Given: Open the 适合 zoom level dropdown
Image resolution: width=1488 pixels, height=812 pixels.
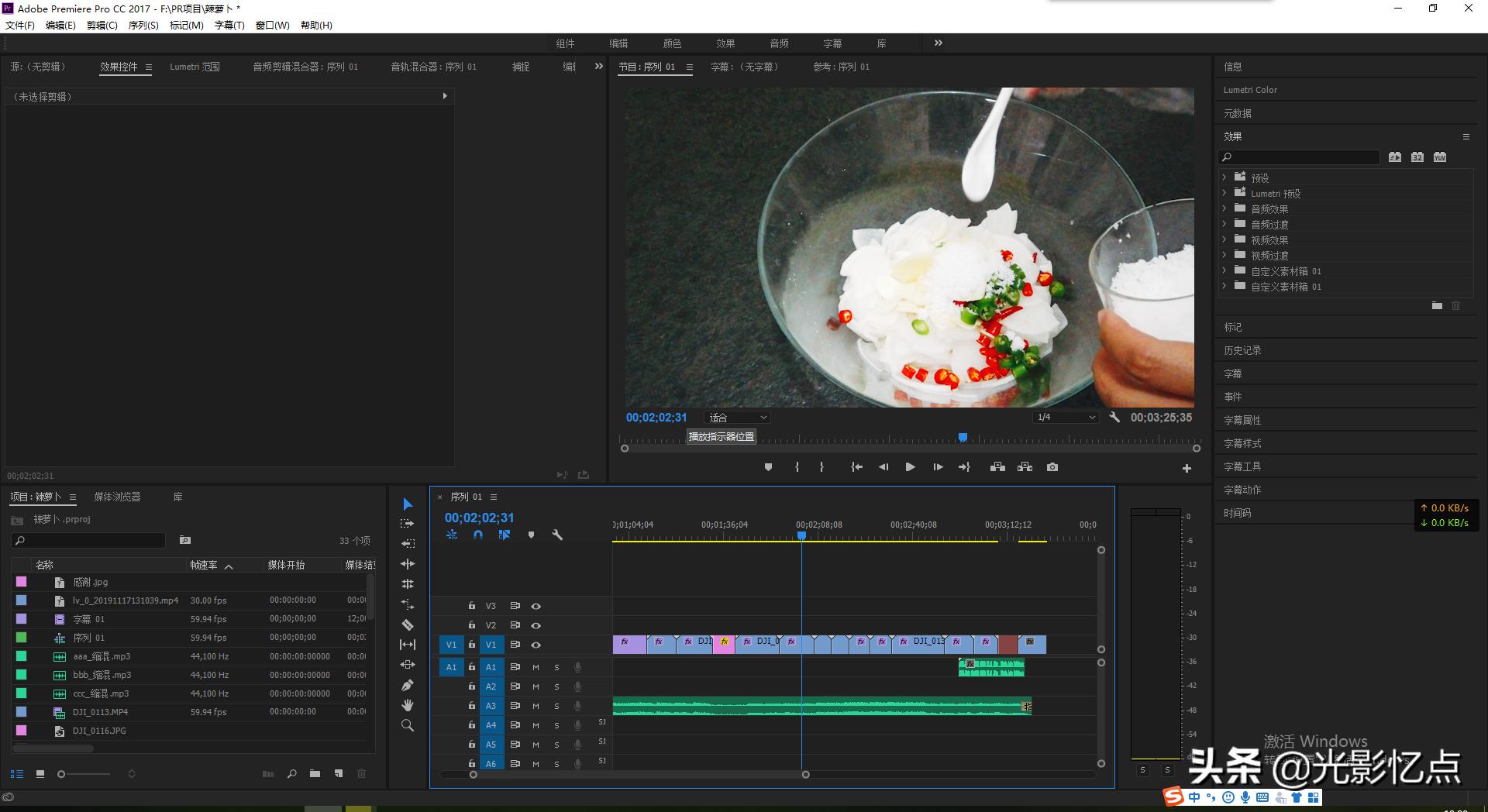Looking at the screenshot, I should (737, 418).
